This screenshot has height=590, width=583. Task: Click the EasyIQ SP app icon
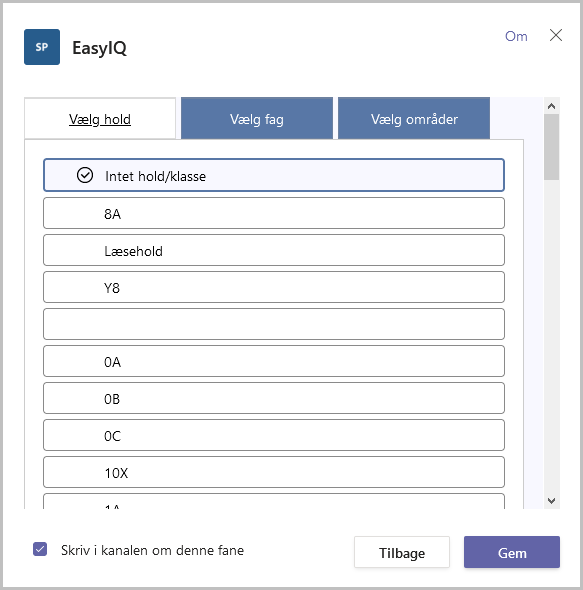coord(42,47)
